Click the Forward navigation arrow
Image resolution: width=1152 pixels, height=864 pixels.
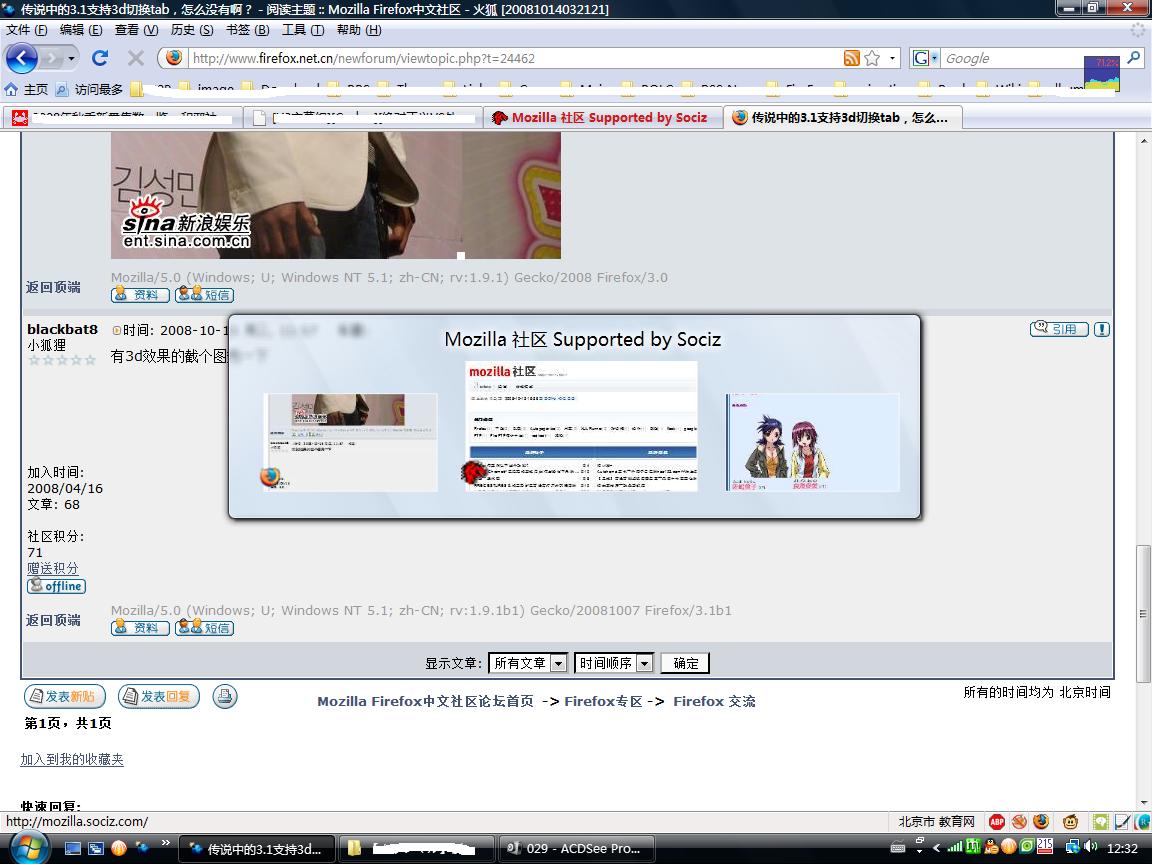tap(51, 58)
